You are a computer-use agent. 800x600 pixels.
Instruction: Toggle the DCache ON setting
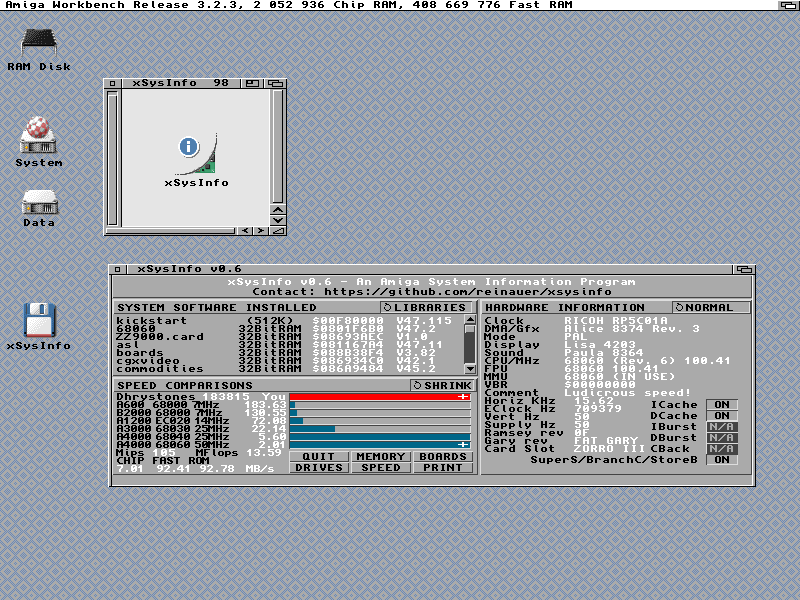coord(721,416)
